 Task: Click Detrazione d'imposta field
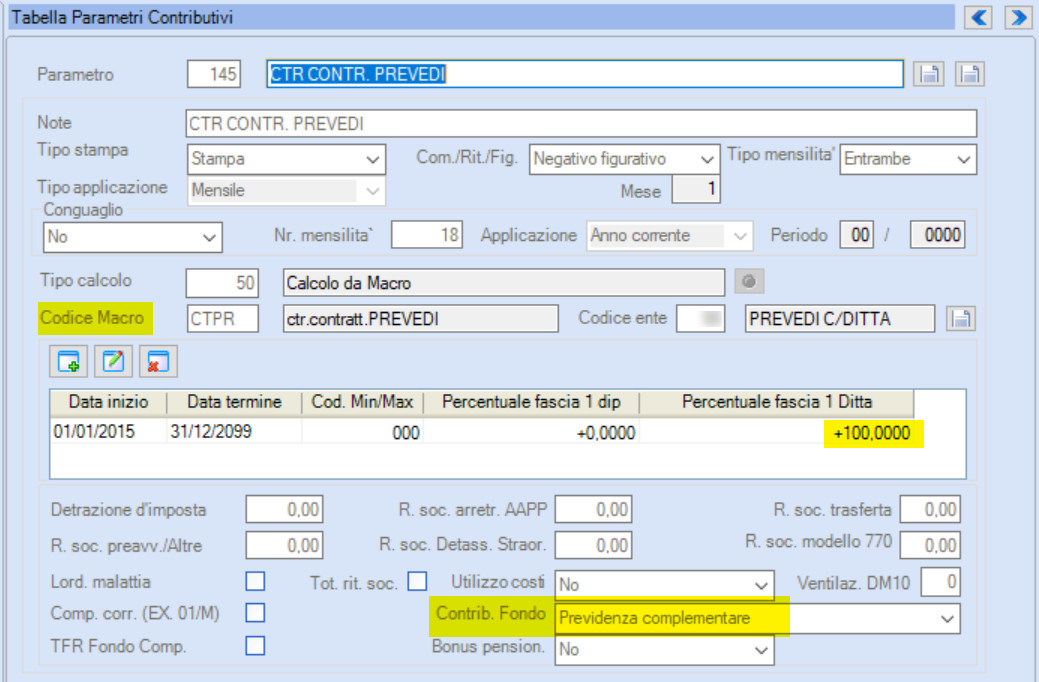tap(284, 510)
